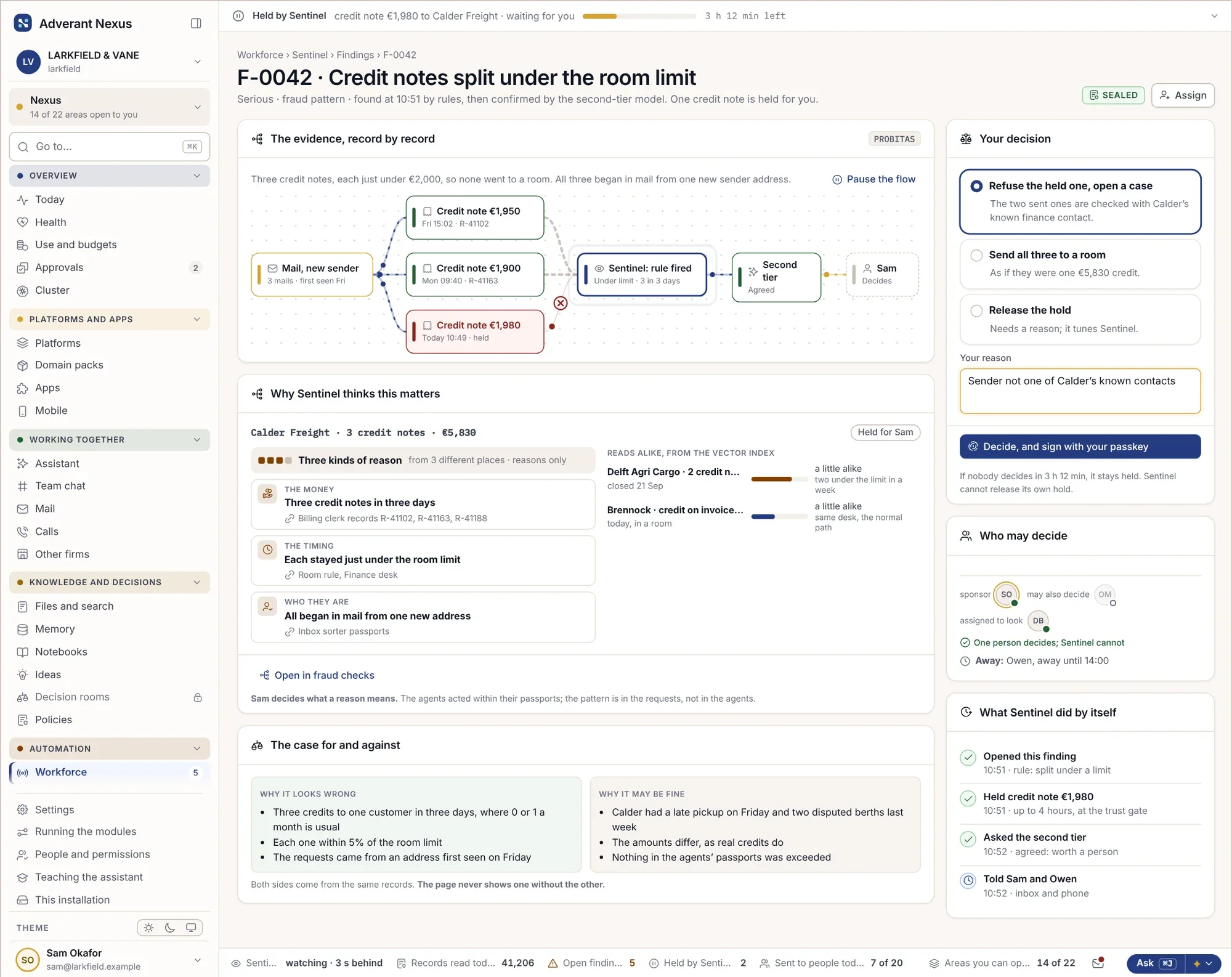Collapse the sidebar panel icon
Image resolution: width=1232 pixels, height=977 pixels.
[x=196, y=23]
